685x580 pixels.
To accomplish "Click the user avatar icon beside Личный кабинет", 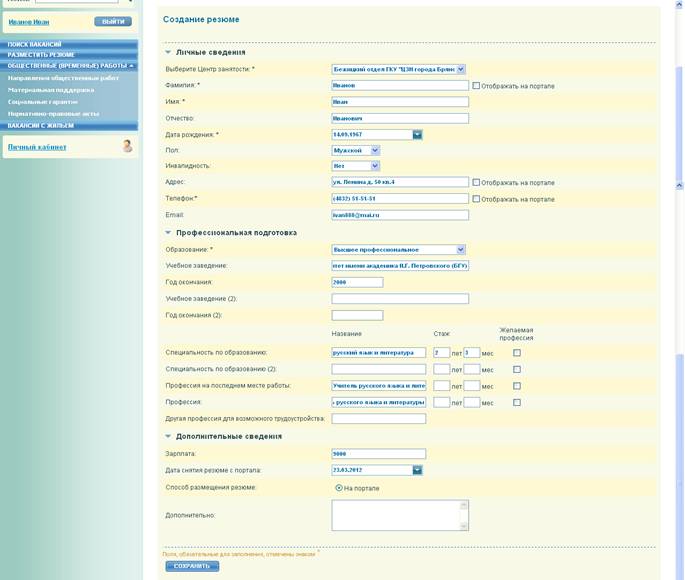I will 127,146.
